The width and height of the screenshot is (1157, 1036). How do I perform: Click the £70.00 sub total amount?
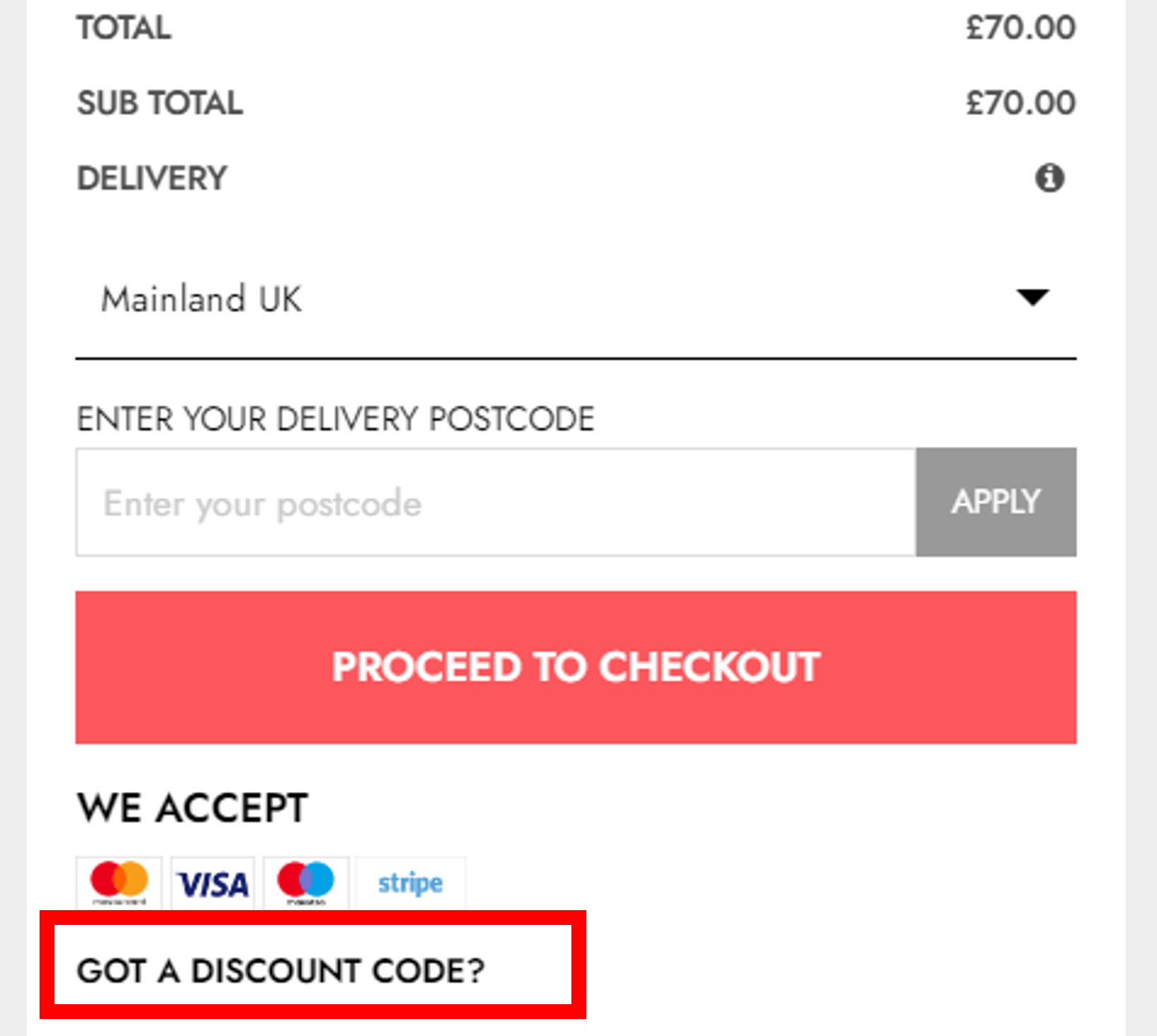point(1021,103)
